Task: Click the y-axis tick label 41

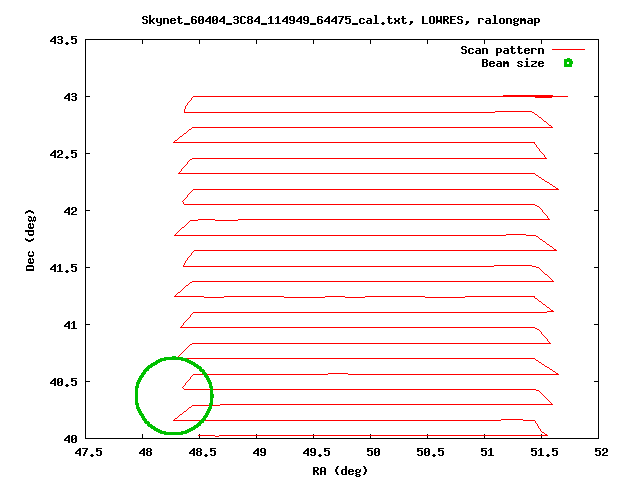Action: click(x=70, y=325)
